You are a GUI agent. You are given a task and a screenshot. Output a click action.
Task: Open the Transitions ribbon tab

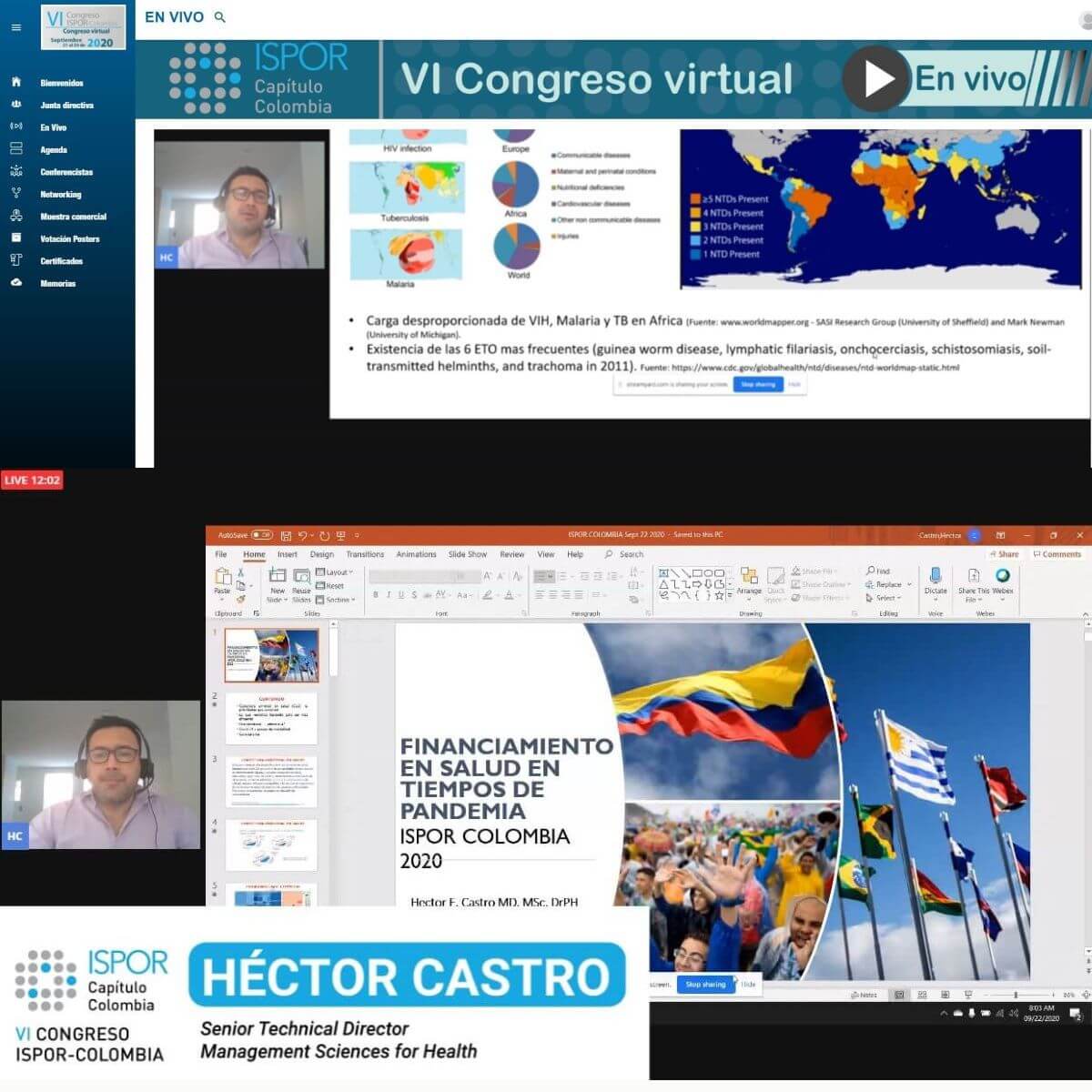coord(365,554)
